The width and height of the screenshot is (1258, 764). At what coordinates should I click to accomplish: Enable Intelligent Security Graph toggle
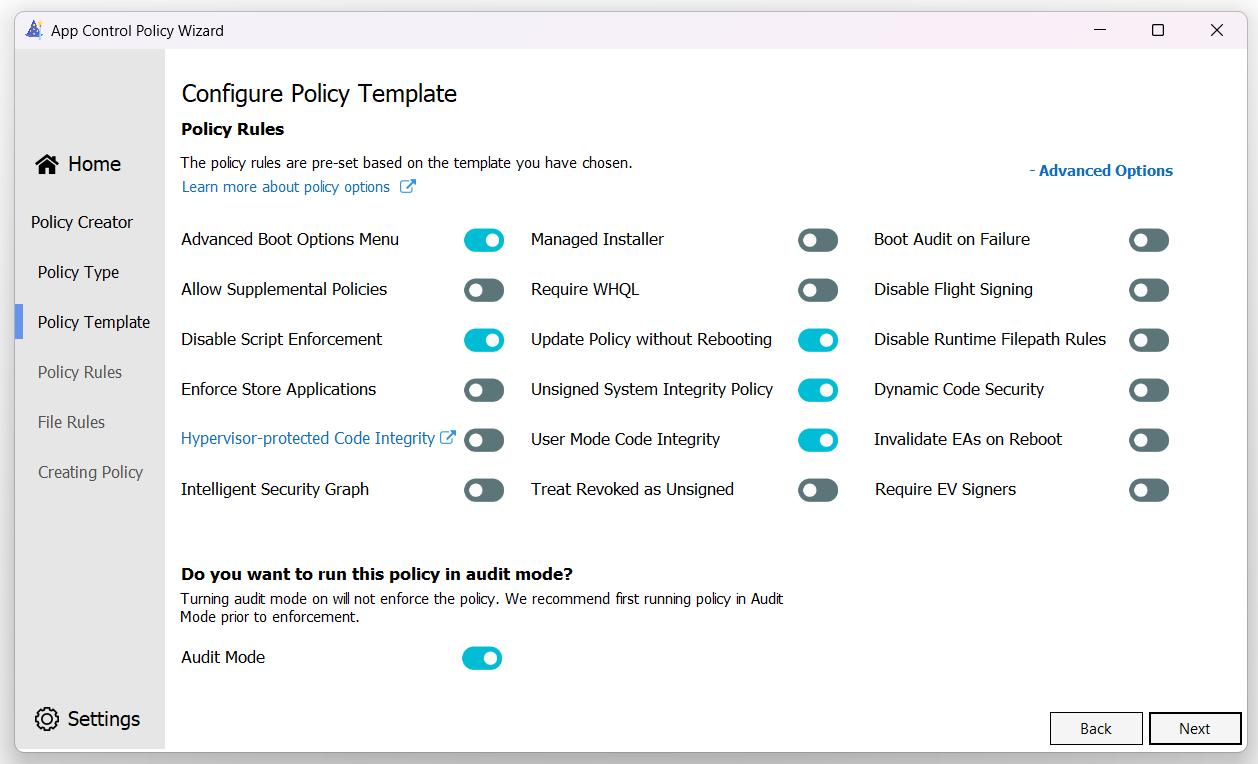click(484, 490)
